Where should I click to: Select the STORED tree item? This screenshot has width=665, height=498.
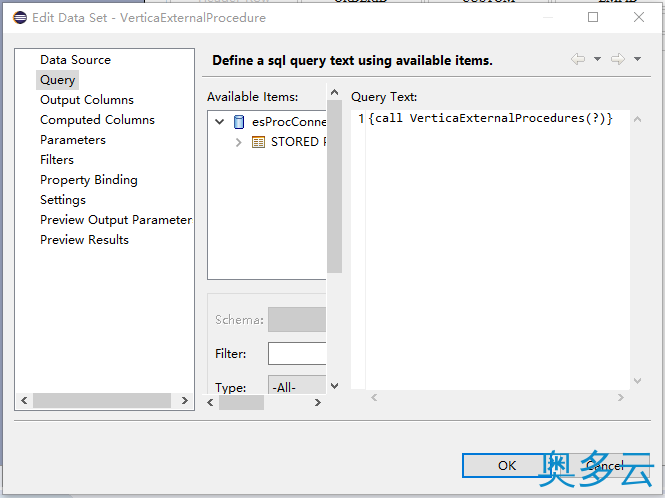298,142
